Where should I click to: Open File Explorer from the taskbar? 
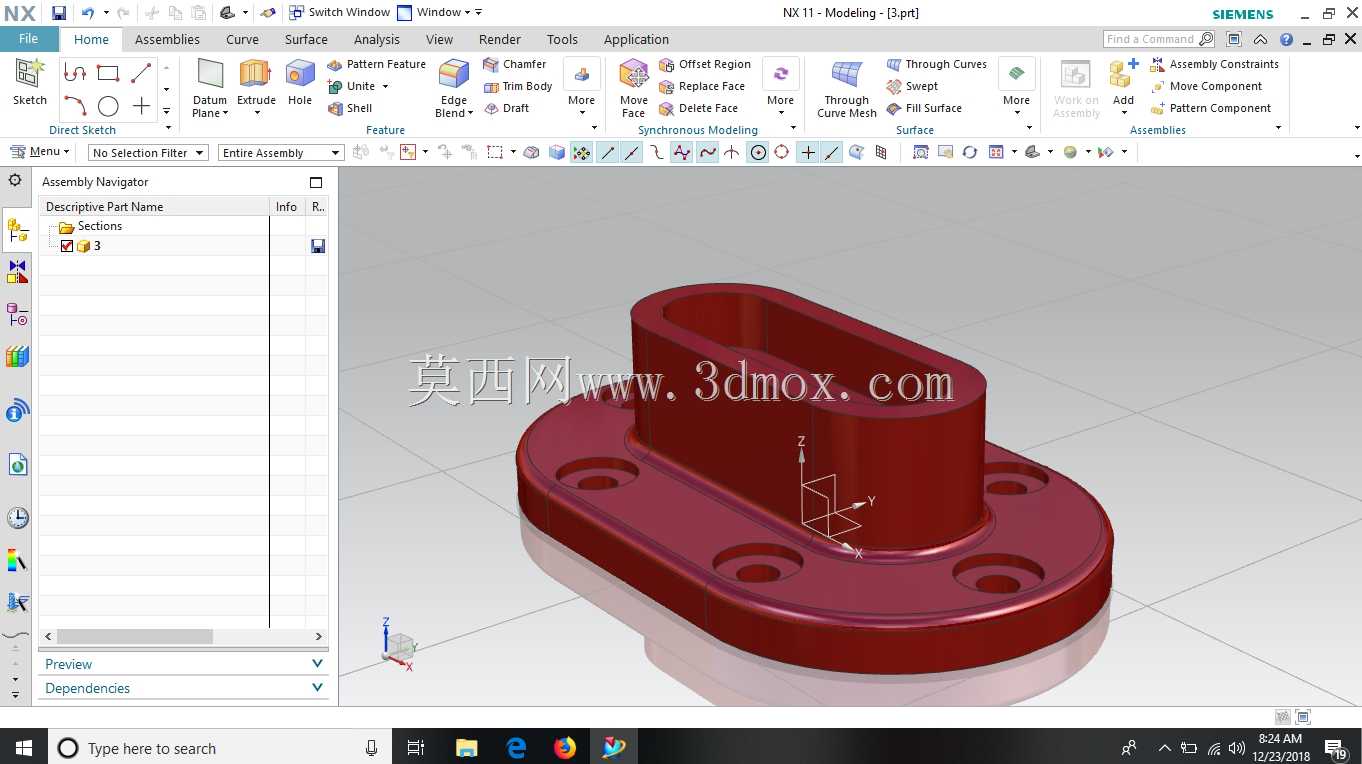click(x=466, y=747)
